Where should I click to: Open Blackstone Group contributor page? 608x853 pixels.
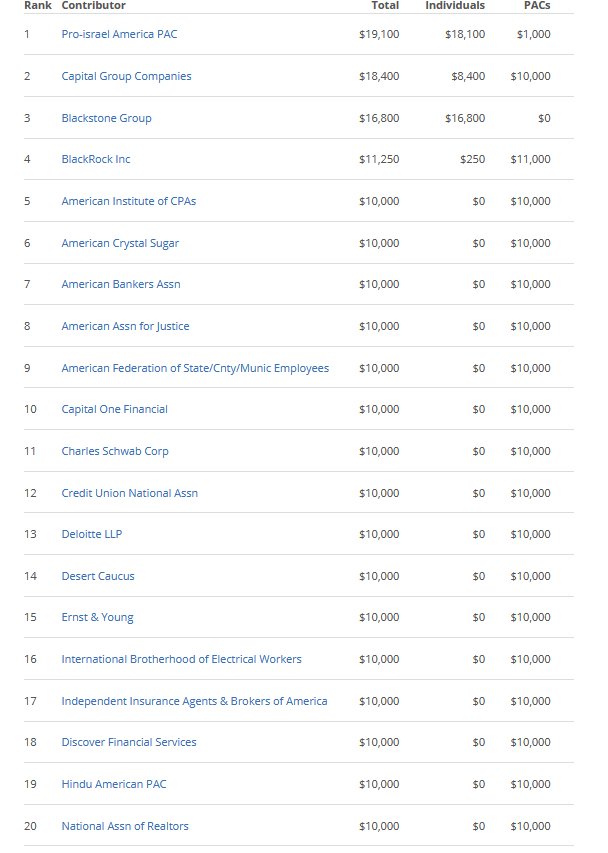106,118
